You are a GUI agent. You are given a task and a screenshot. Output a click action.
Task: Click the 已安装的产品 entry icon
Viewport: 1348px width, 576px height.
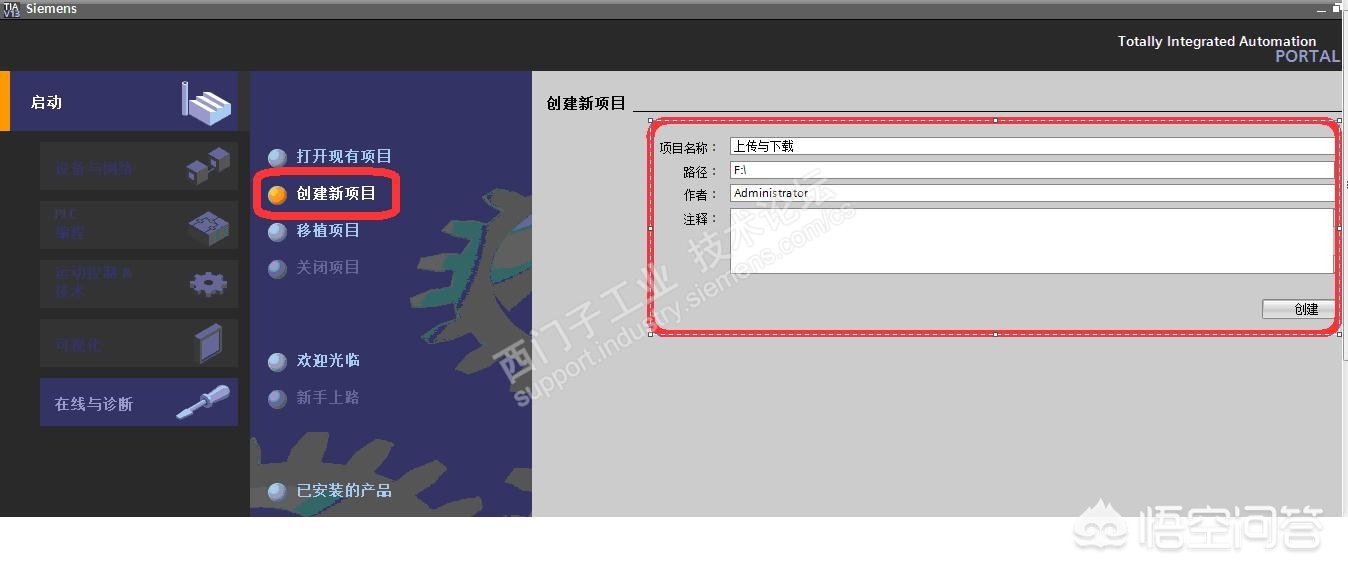pos(277,491)
